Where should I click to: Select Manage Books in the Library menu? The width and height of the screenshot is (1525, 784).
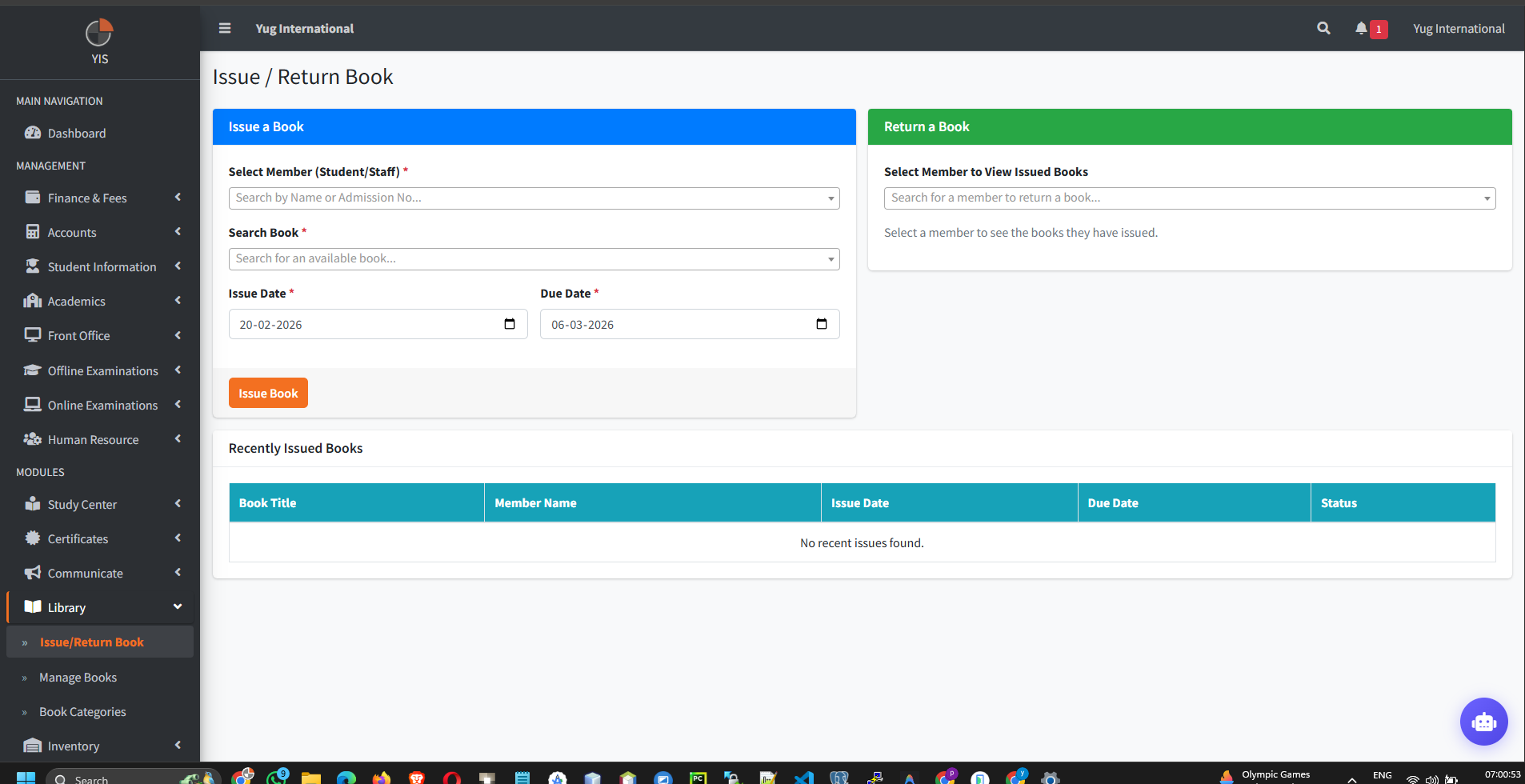[77, 677]
